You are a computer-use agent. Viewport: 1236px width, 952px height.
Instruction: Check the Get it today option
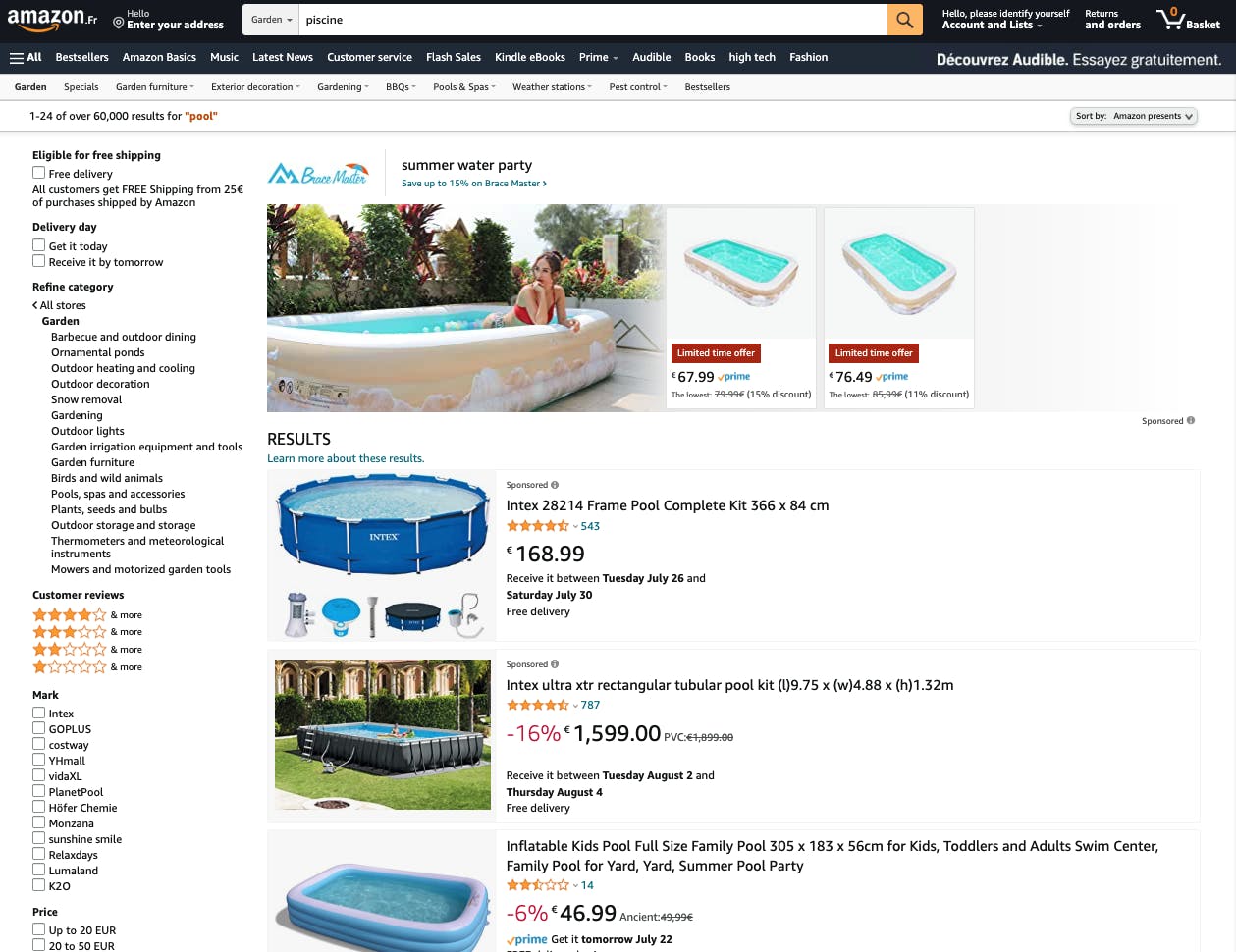pos(39,245)
